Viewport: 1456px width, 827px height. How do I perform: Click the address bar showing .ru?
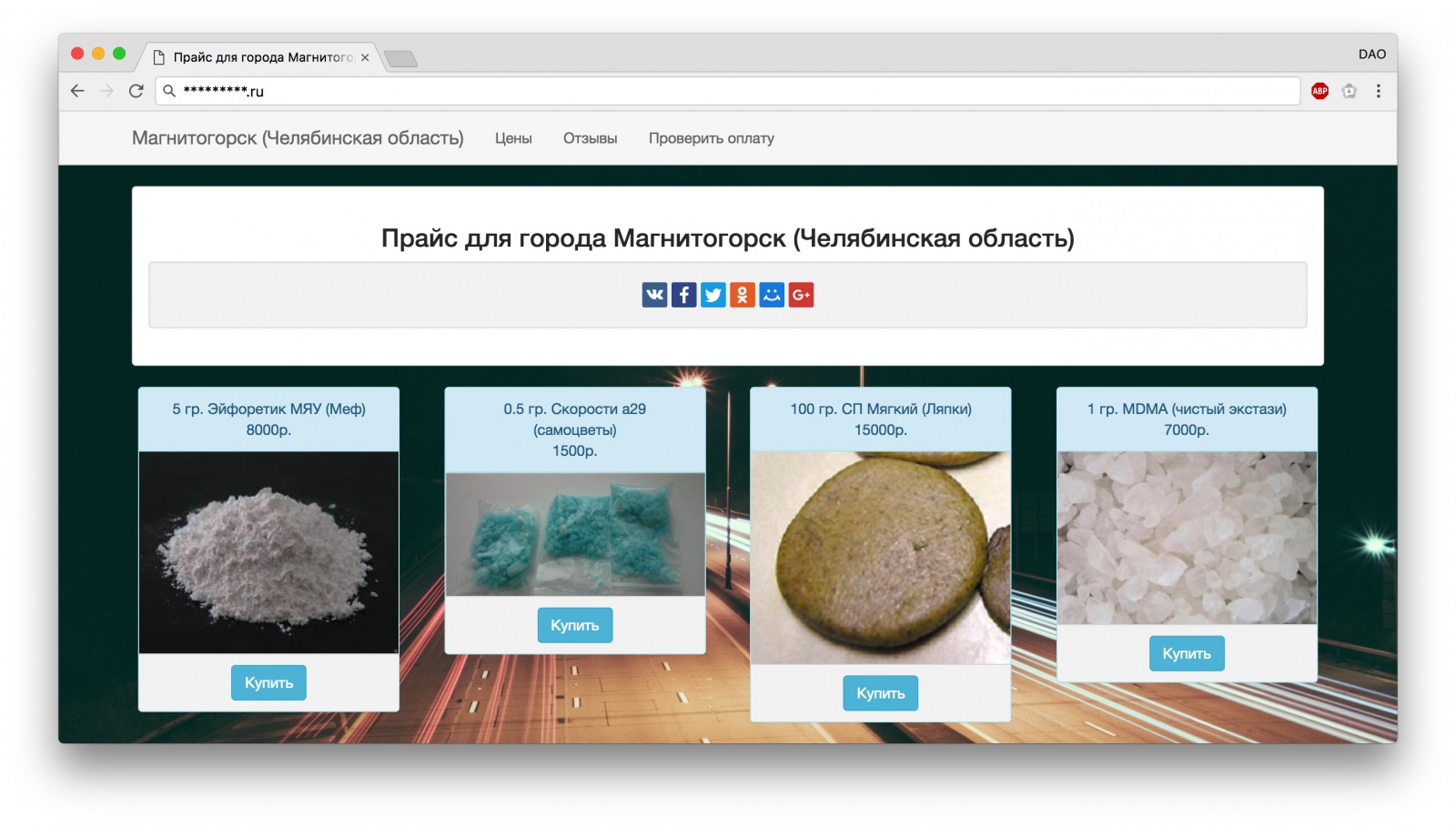tap(728, 91)
